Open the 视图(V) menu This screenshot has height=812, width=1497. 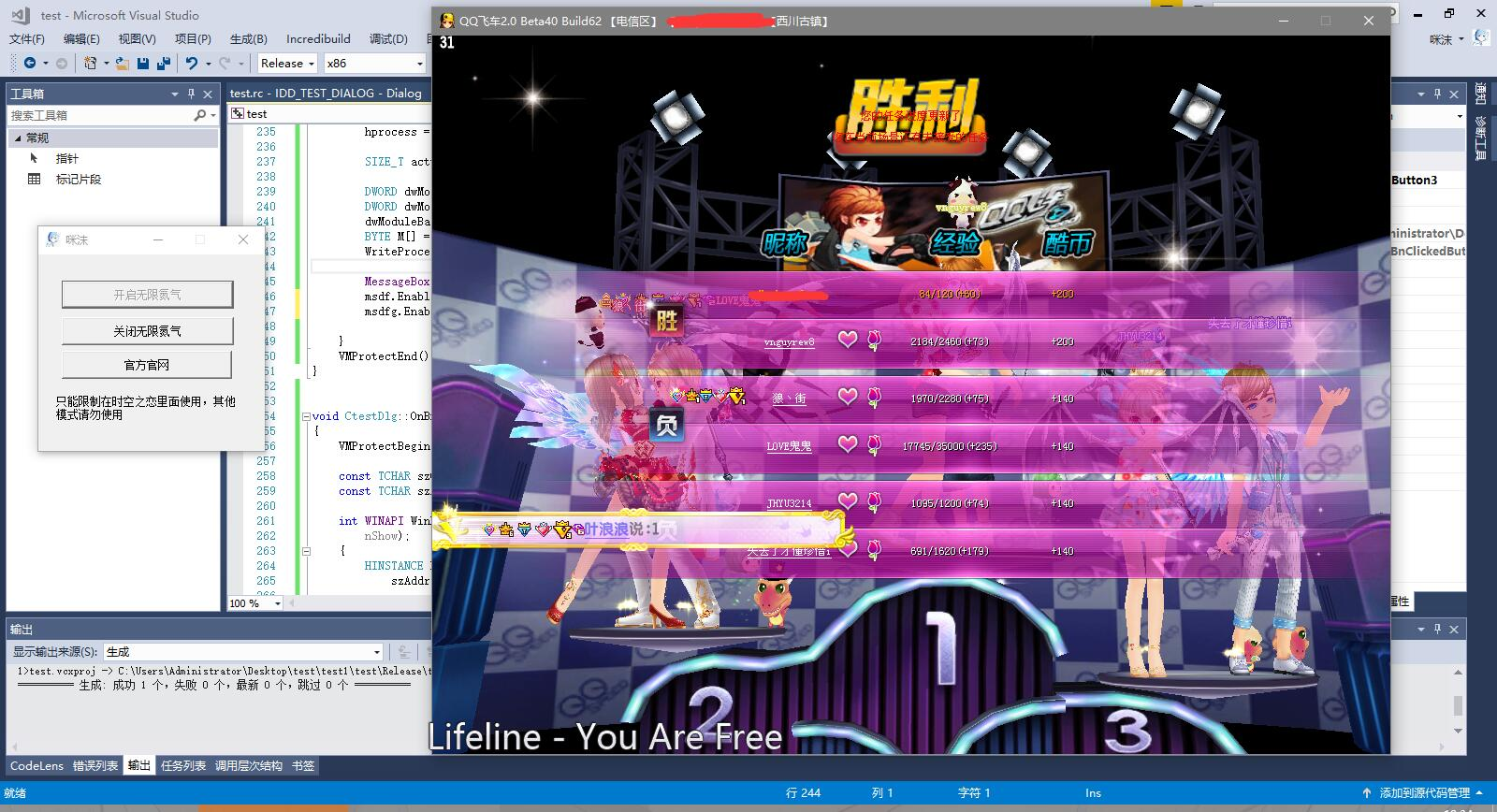click(x=137, y=38)
